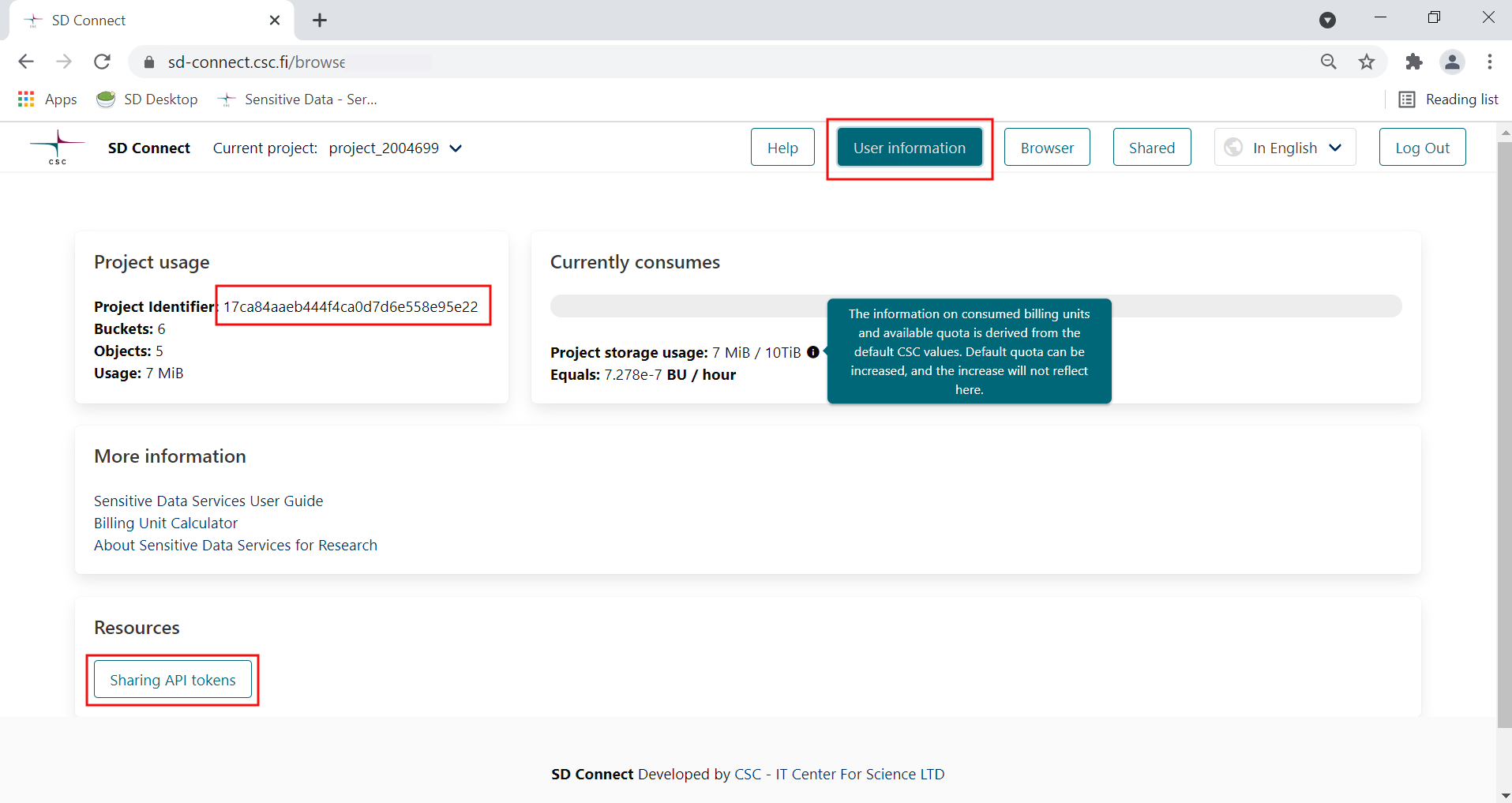This screenshot has height=803, width=1512.
Task: Open the tab search dropdown icon
Action: click(1328, 20)
